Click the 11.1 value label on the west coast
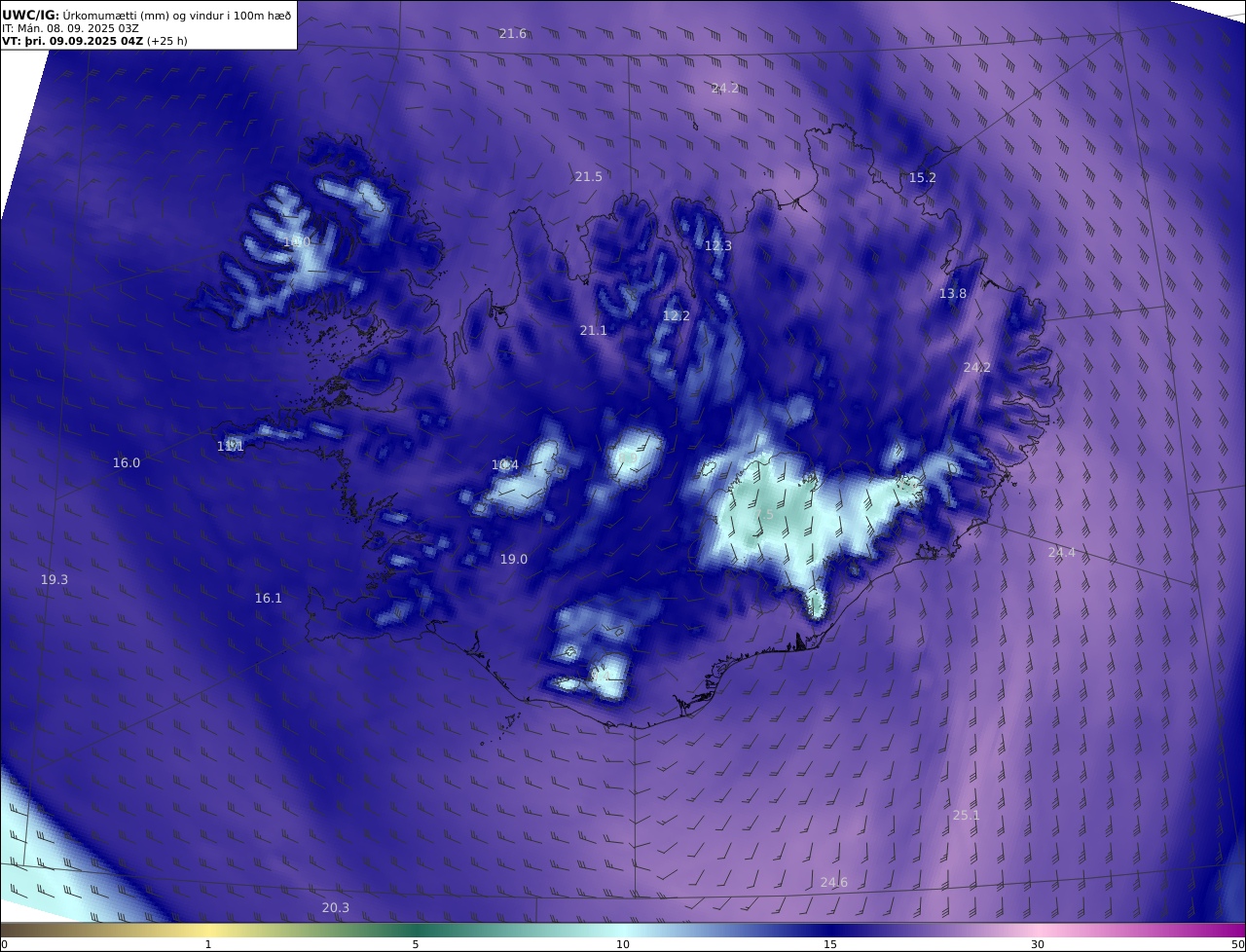This screenshot has height=952, width=1246. 230,447
